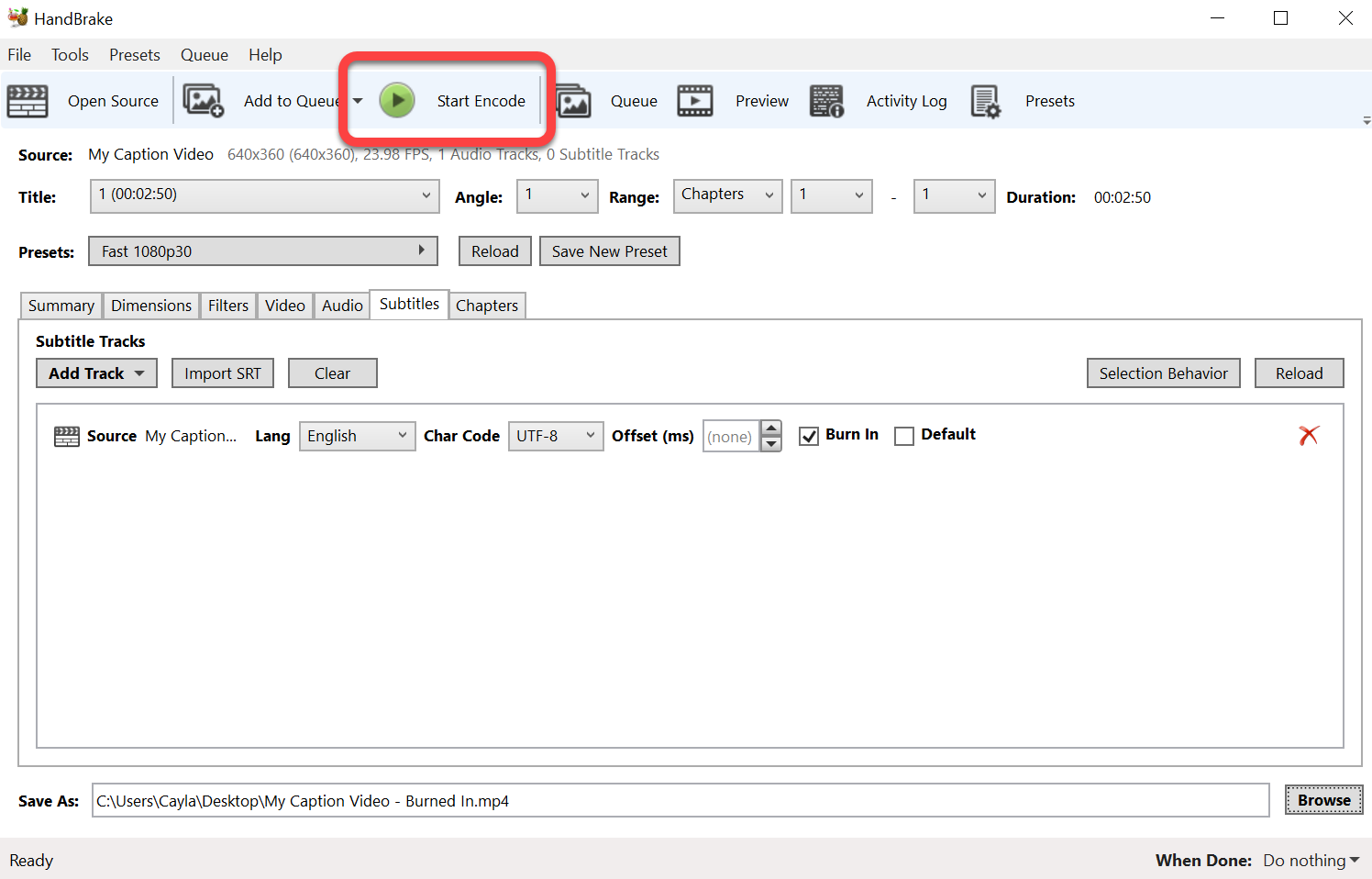This screenshot has height=879, width=1372.
Task: Open the Range Chapters dropdown
Action: 728,196
